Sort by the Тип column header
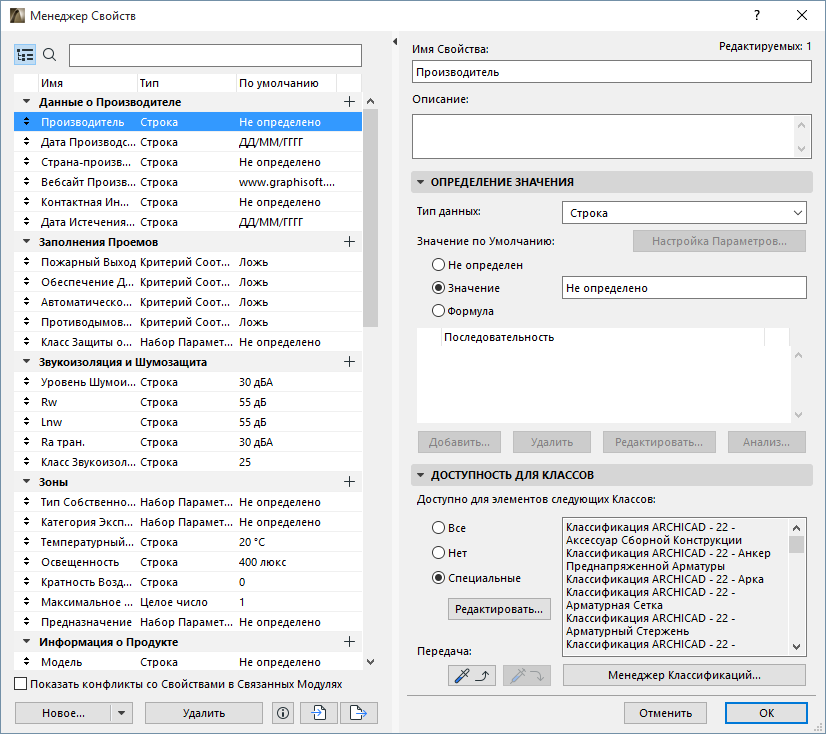Screen dimensions: 826x734 tap(186, 83)
